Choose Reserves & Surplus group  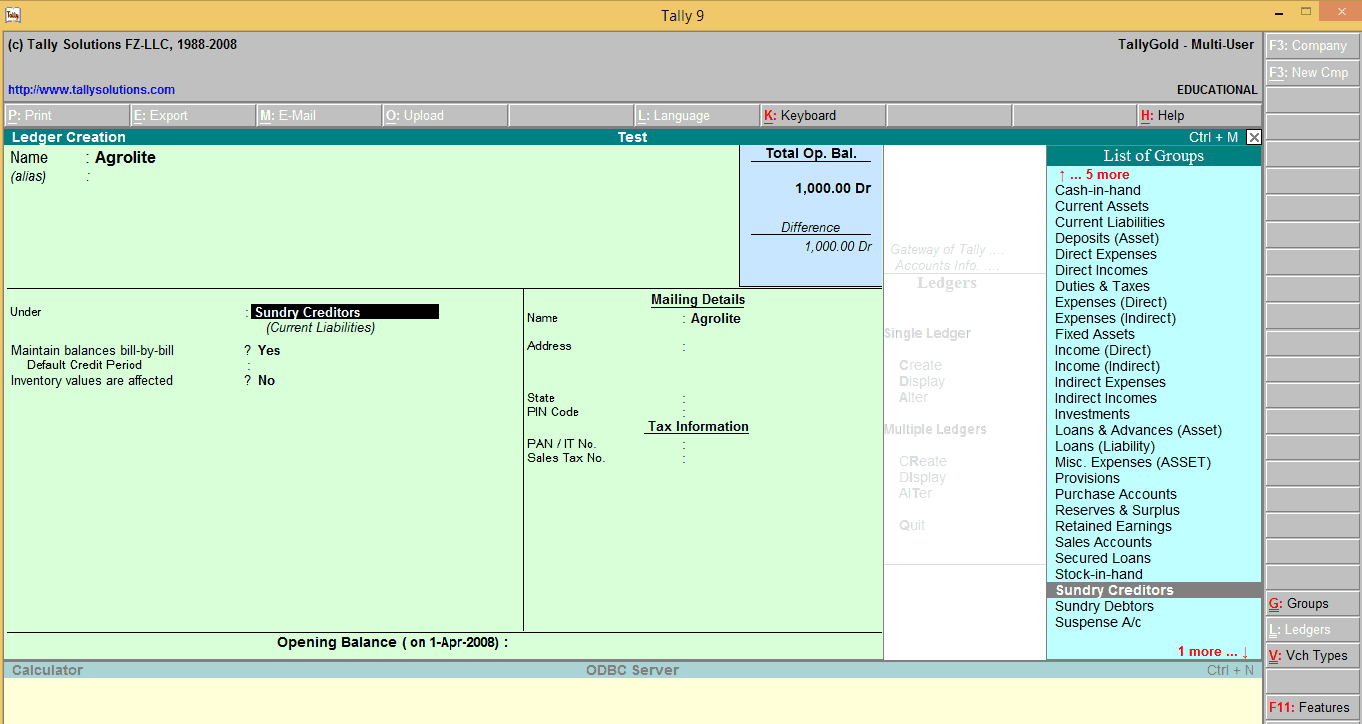[1117, 511]
